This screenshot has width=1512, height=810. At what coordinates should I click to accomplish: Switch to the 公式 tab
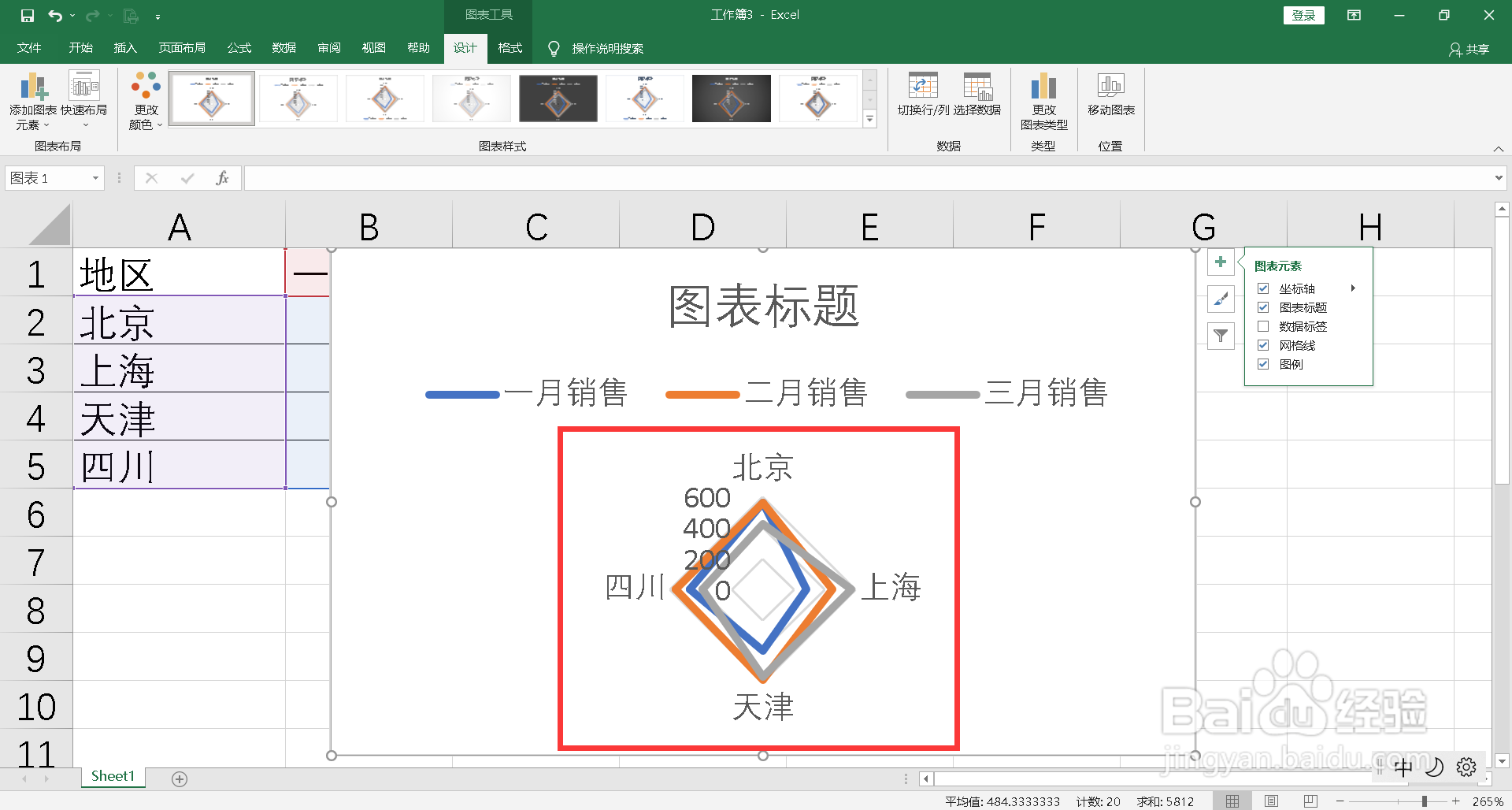(239, 48)
